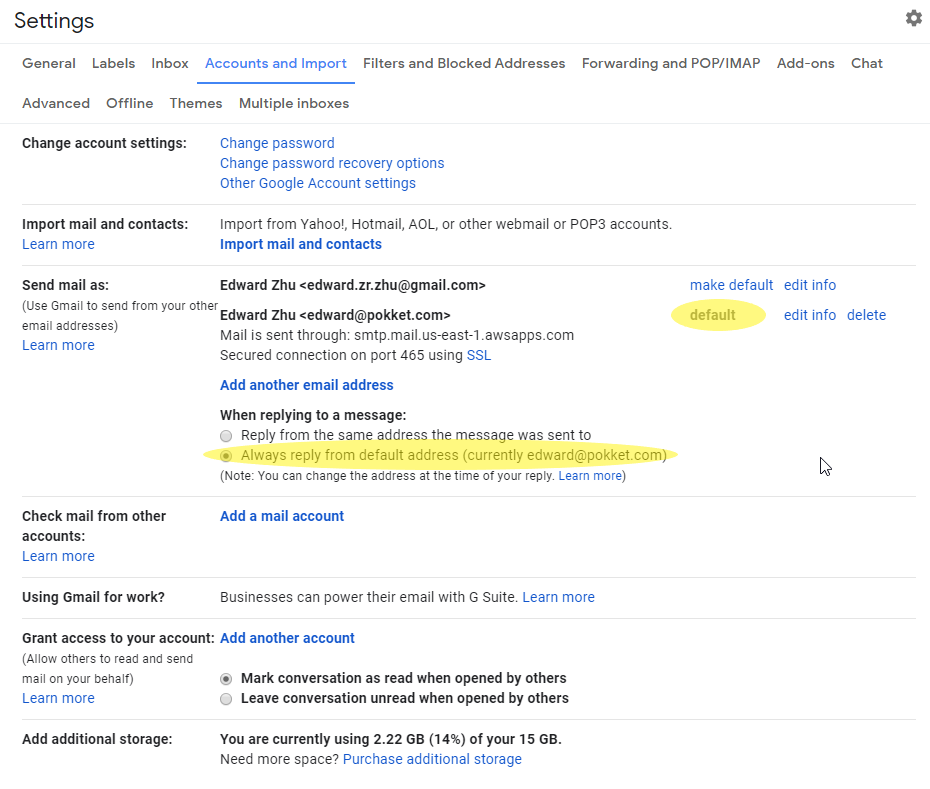Screen dimensions: 930x789
Task: Click the smtp.mail.us-east-1.awsapps.com text
Action: pyautogui.click(x=464, y=336)
